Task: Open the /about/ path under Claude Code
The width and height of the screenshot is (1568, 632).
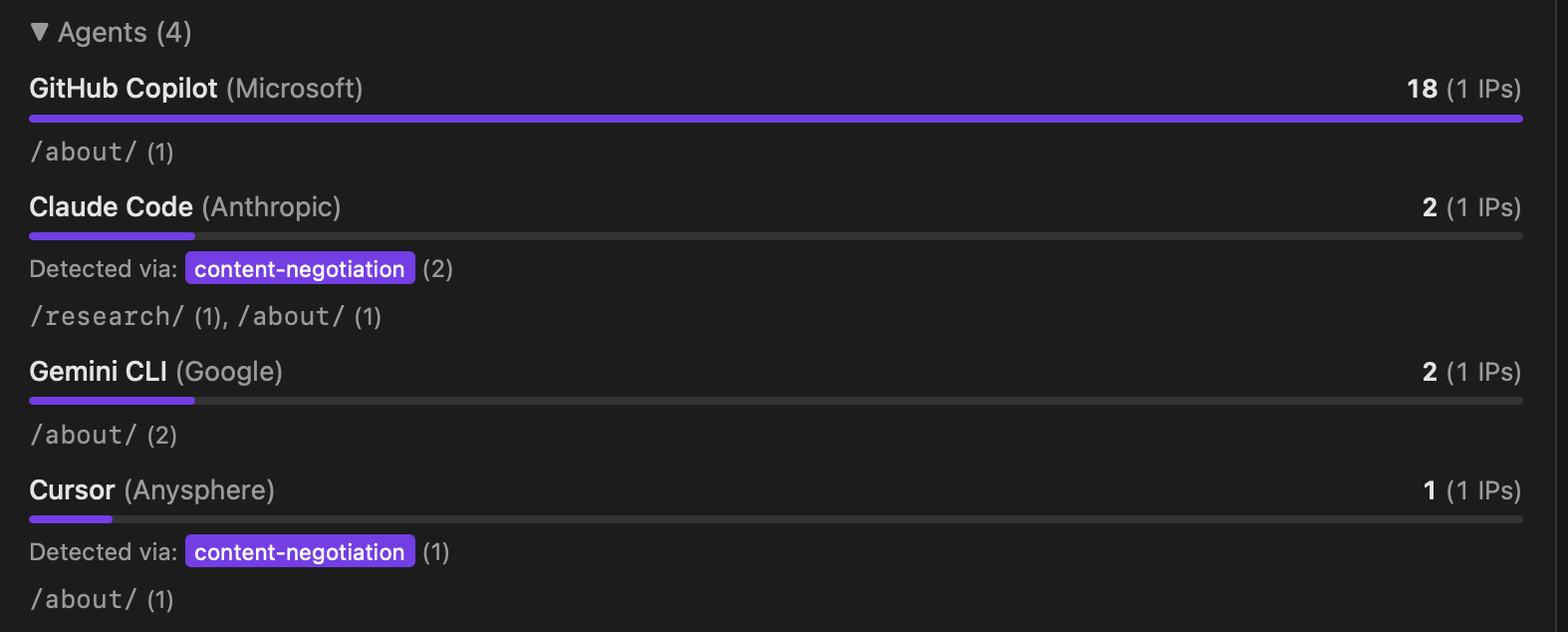Action: [x=291, y=317]
